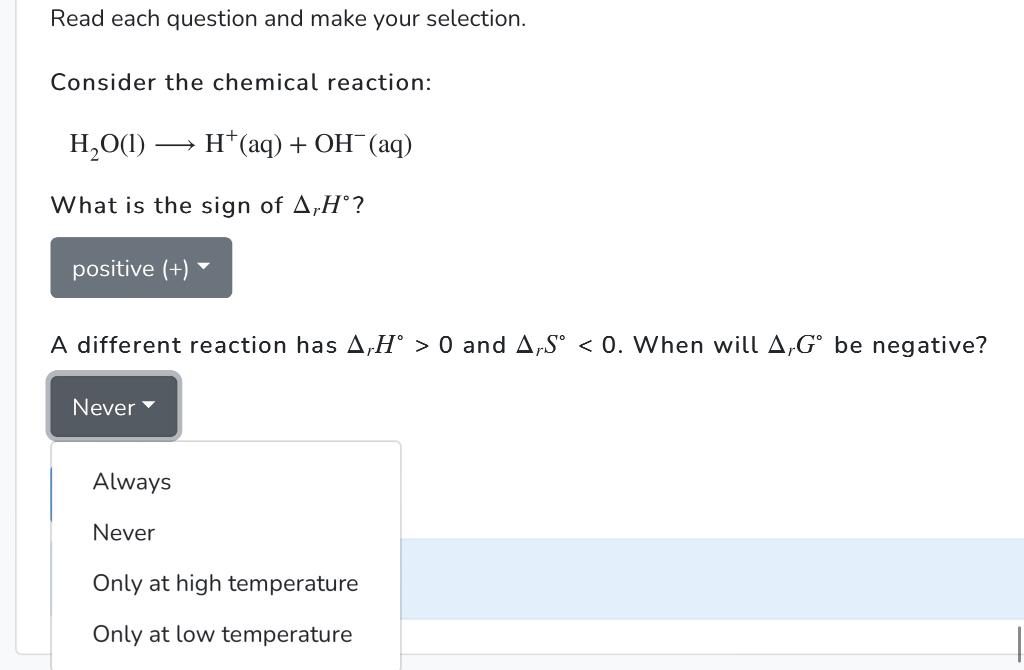
Task: Click the "Read each question" instruction heading
Action: tap(288, 18)
